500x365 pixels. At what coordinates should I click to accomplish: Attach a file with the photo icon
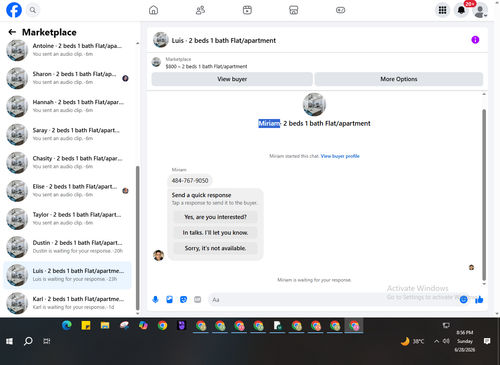tap(170, 299)
